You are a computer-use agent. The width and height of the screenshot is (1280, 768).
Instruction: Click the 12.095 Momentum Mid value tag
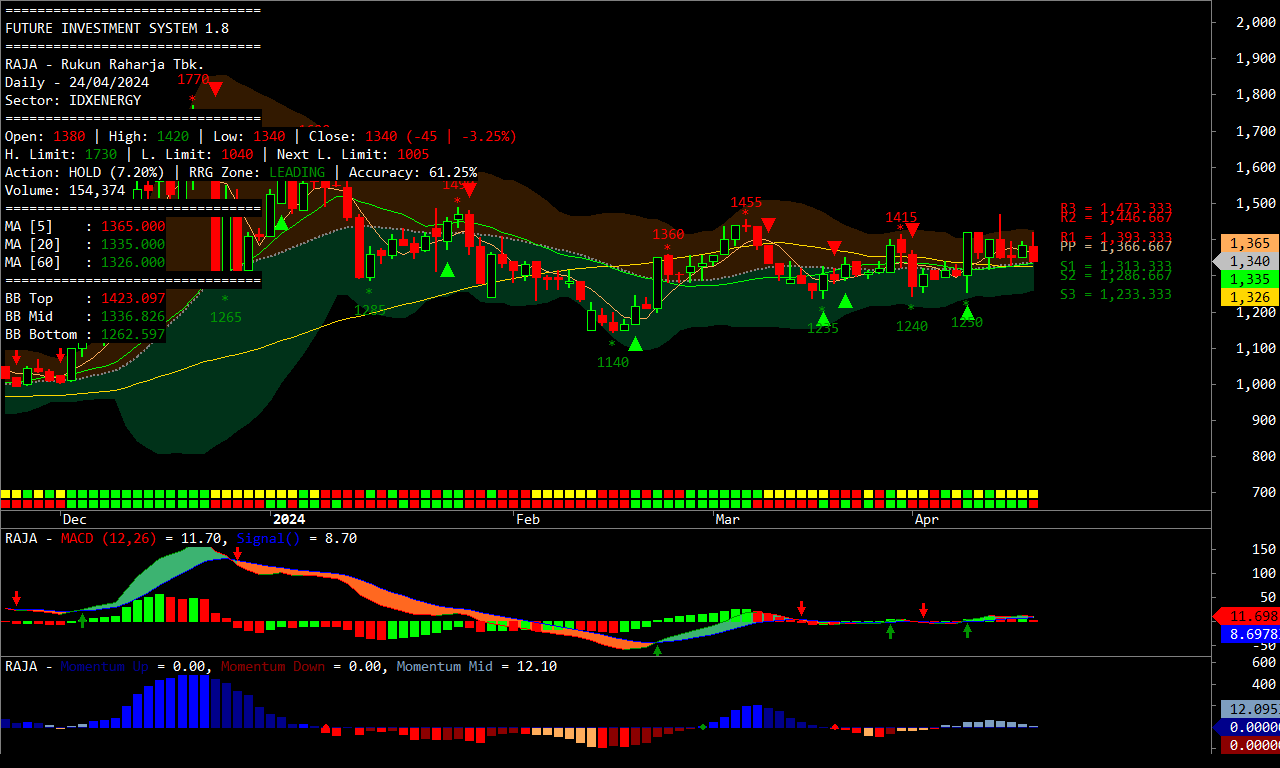1249,709
